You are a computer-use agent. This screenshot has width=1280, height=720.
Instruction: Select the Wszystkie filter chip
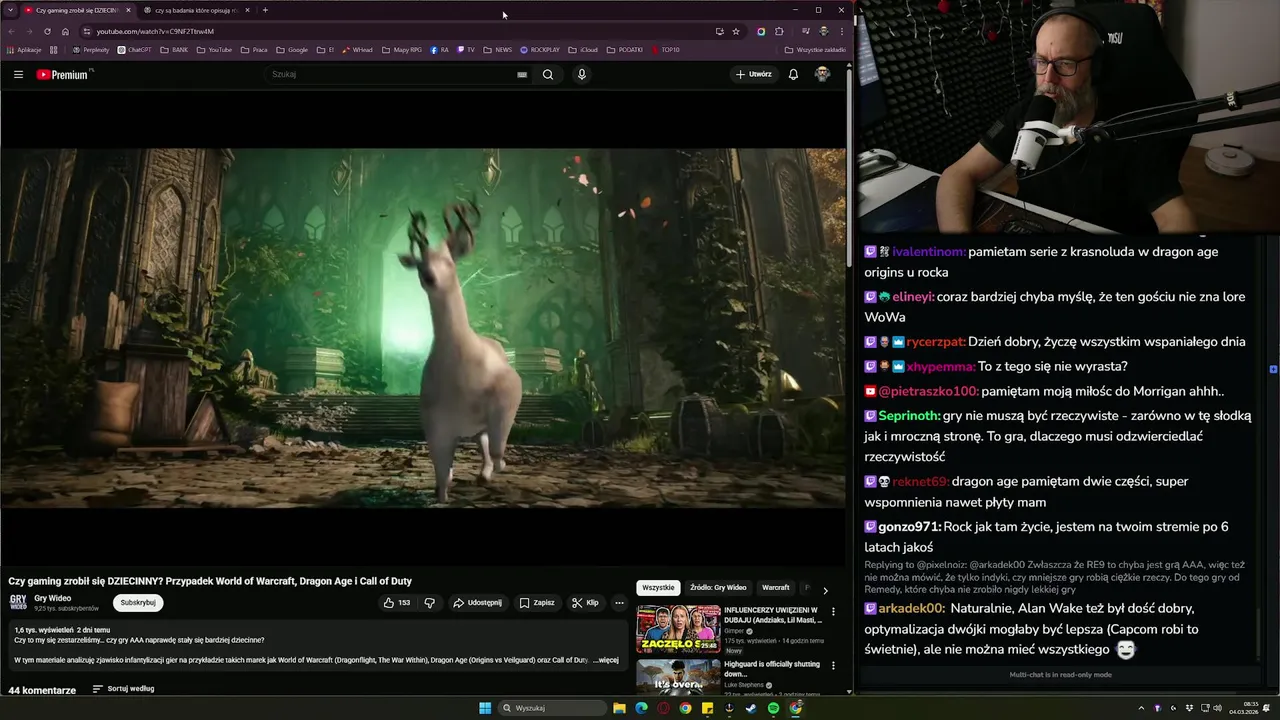658,588
